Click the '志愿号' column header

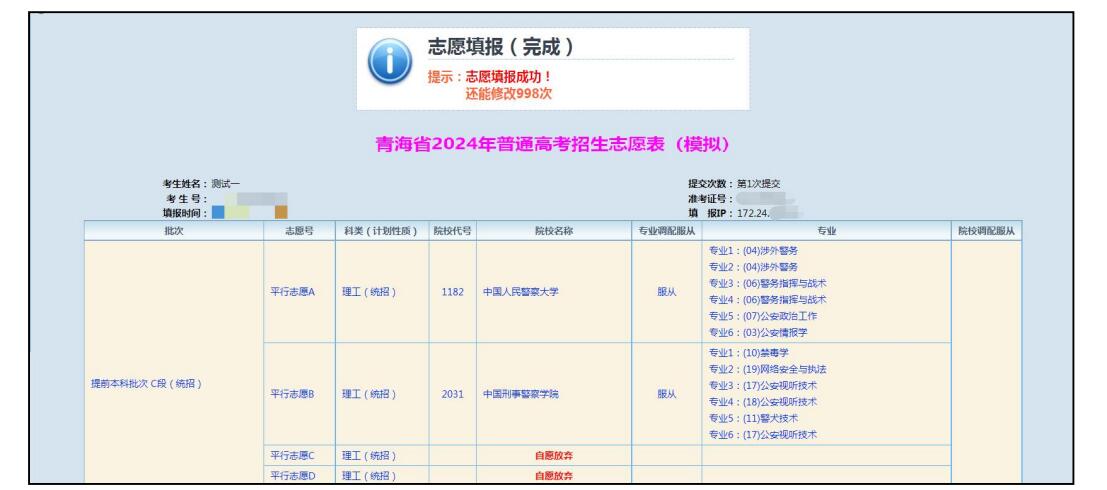pyautogui.click(x=299, y=231)
